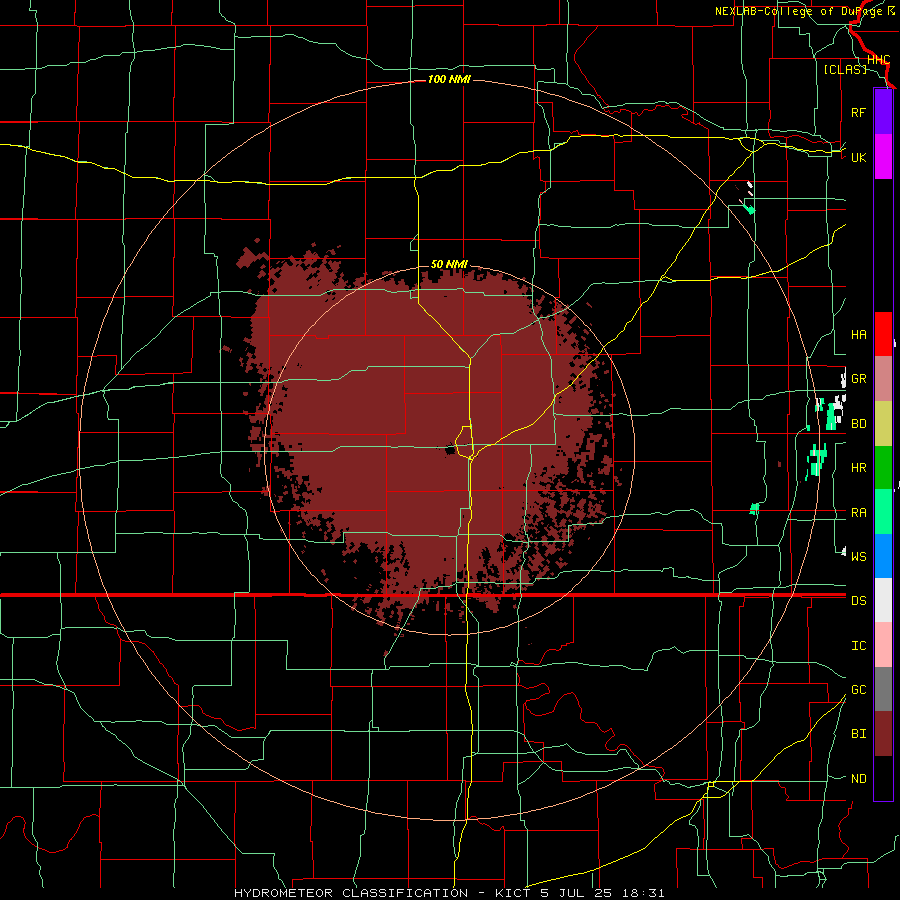Pick the dark green HR legend swatch
The height and width of the screenshot is (900, 900).
[883, 467]
